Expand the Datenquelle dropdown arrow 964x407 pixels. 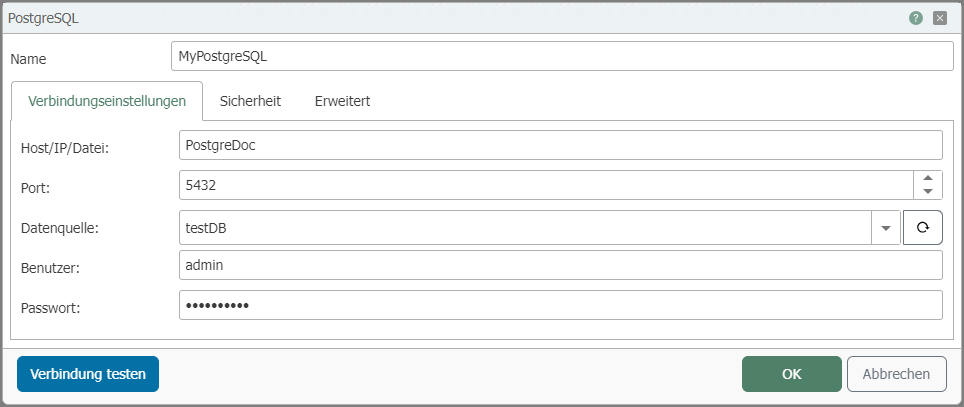[x=886, y=227]
